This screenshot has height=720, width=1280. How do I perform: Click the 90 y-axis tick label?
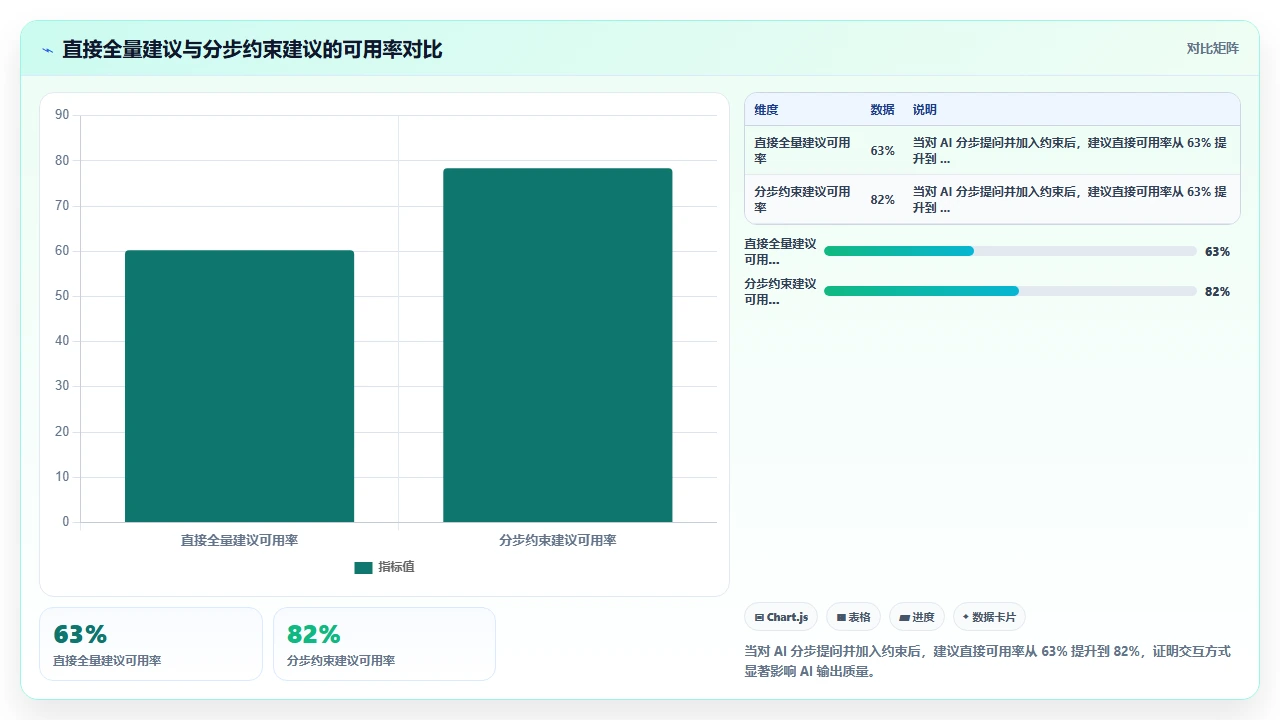point(62,115)
